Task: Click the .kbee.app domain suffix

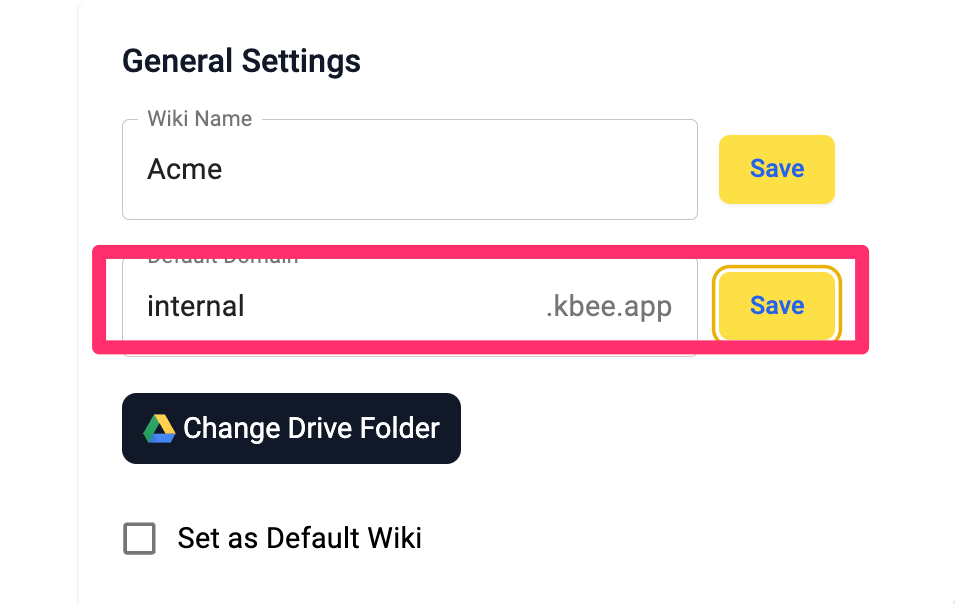Action: pos(608,306)
